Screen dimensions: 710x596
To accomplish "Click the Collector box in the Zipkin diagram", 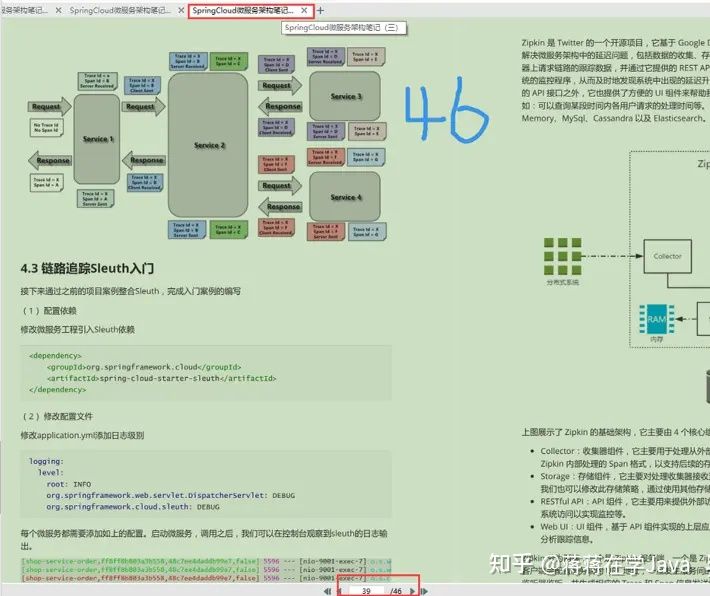I will tap(667, 256).
